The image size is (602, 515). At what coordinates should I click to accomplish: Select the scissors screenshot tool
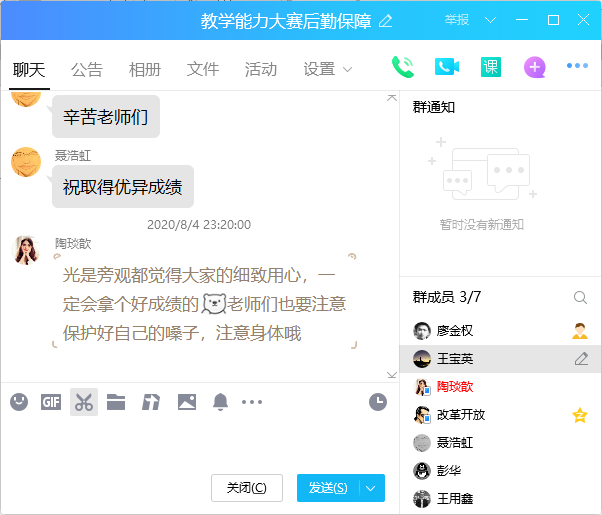tap(84, 402)
